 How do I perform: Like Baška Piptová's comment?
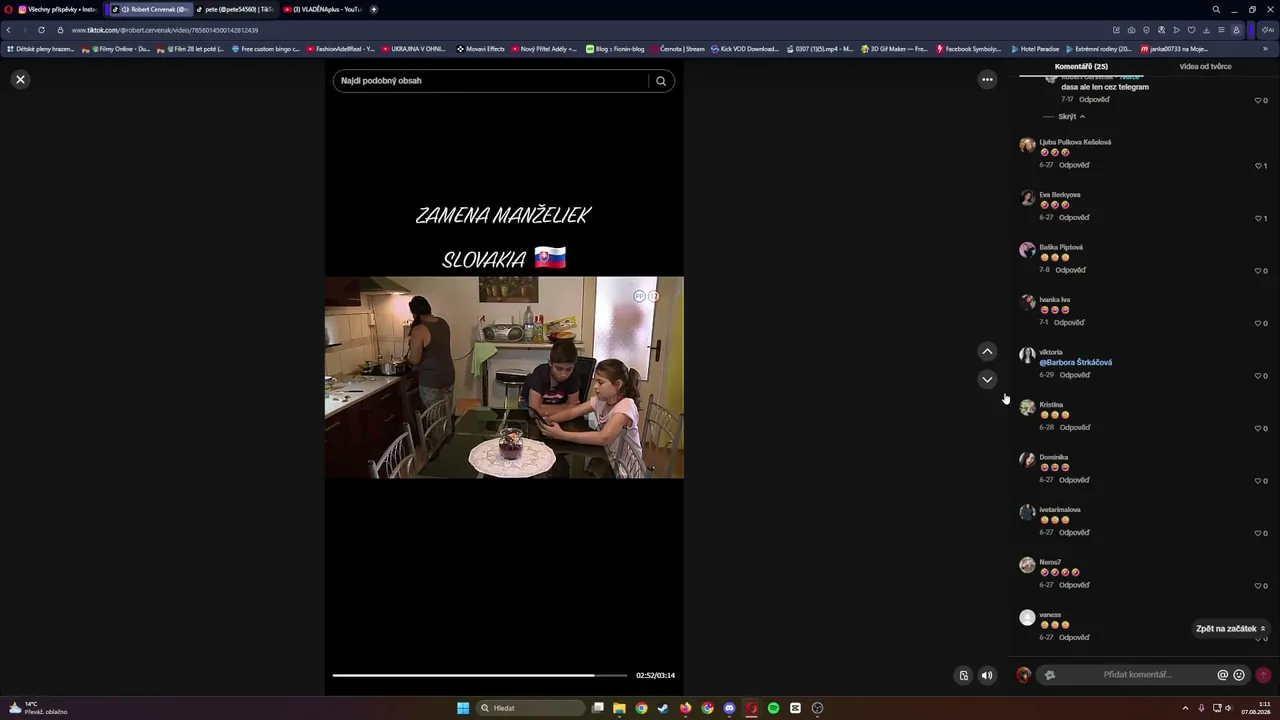coord(1258,271)
